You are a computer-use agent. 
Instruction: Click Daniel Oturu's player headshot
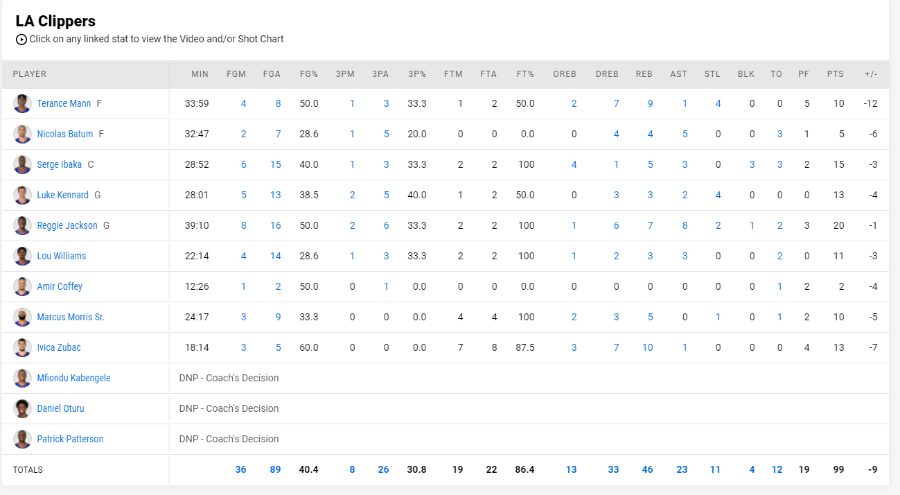[22, 408]
